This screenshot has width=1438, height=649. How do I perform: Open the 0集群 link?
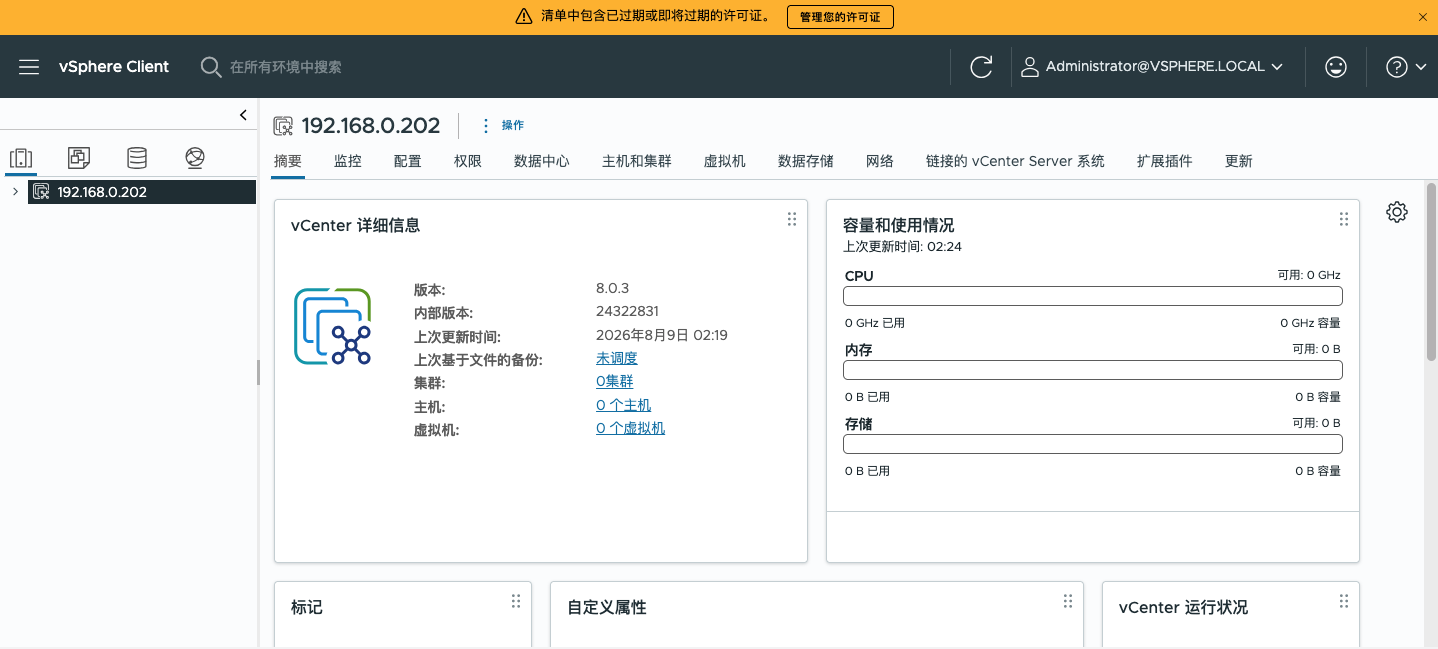(615, 382)
